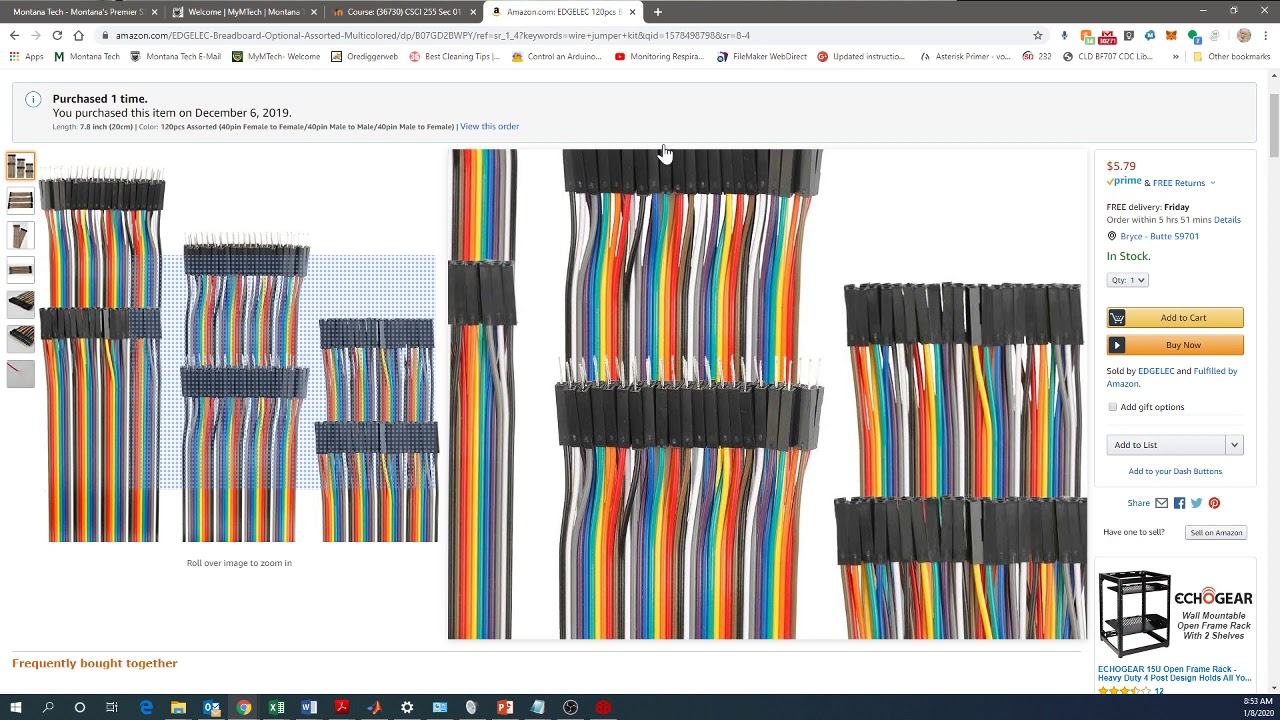The height and width of the screenshot is (720, 1280).
Task: Open the Outlook taskbar icon
Action: tap(211, 707)
